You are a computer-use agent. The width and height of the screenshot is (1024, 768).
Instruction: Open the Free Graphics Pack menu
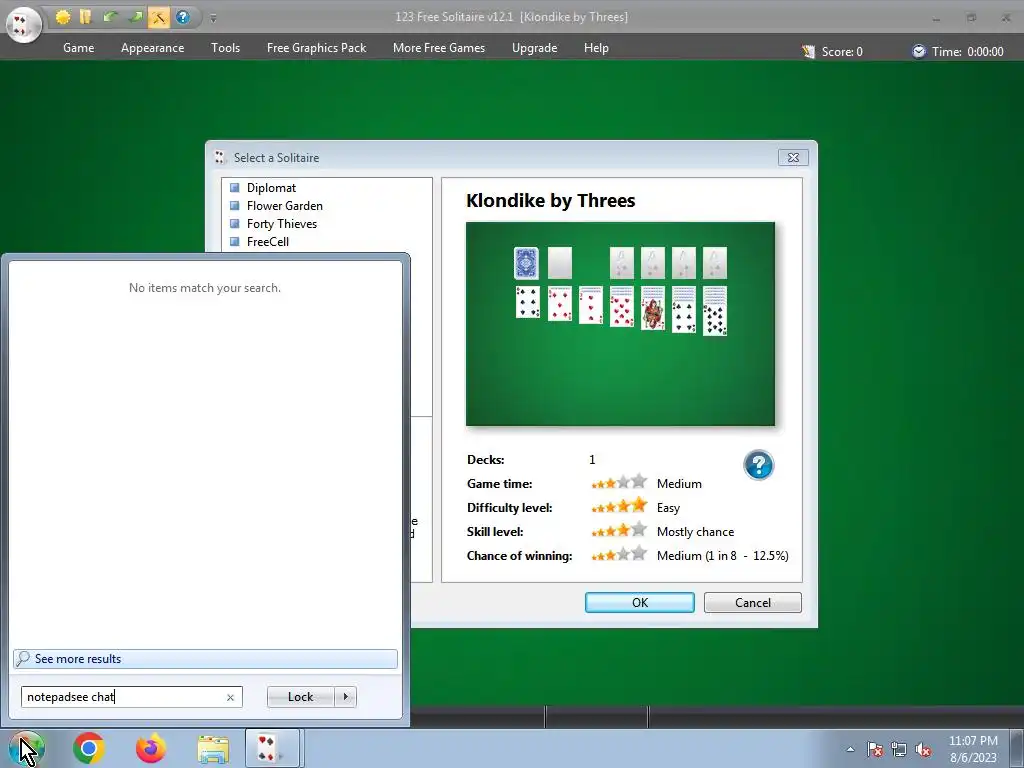click(x=316, y=48)
